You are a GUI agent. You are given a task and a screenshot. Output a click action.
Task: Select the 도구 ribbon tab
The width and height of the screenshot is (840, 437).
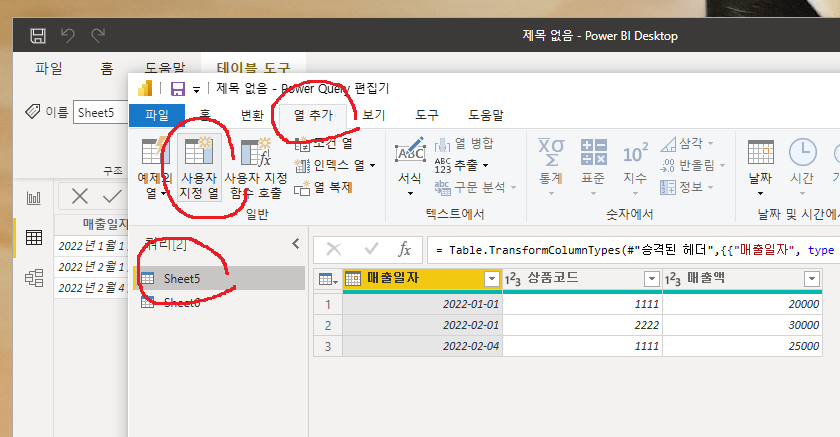point(427,115)
